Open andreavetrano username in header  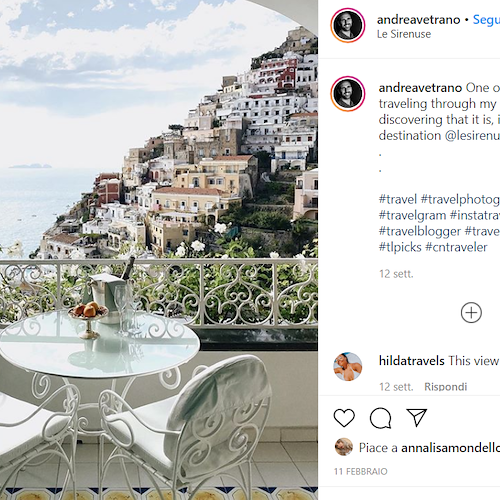tap(418, 20)
